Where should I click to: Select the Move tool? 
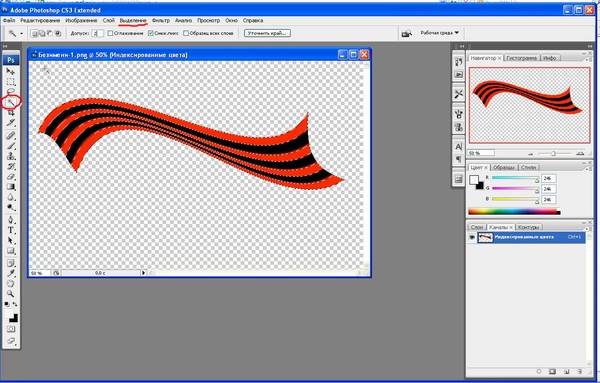[11, 72]
